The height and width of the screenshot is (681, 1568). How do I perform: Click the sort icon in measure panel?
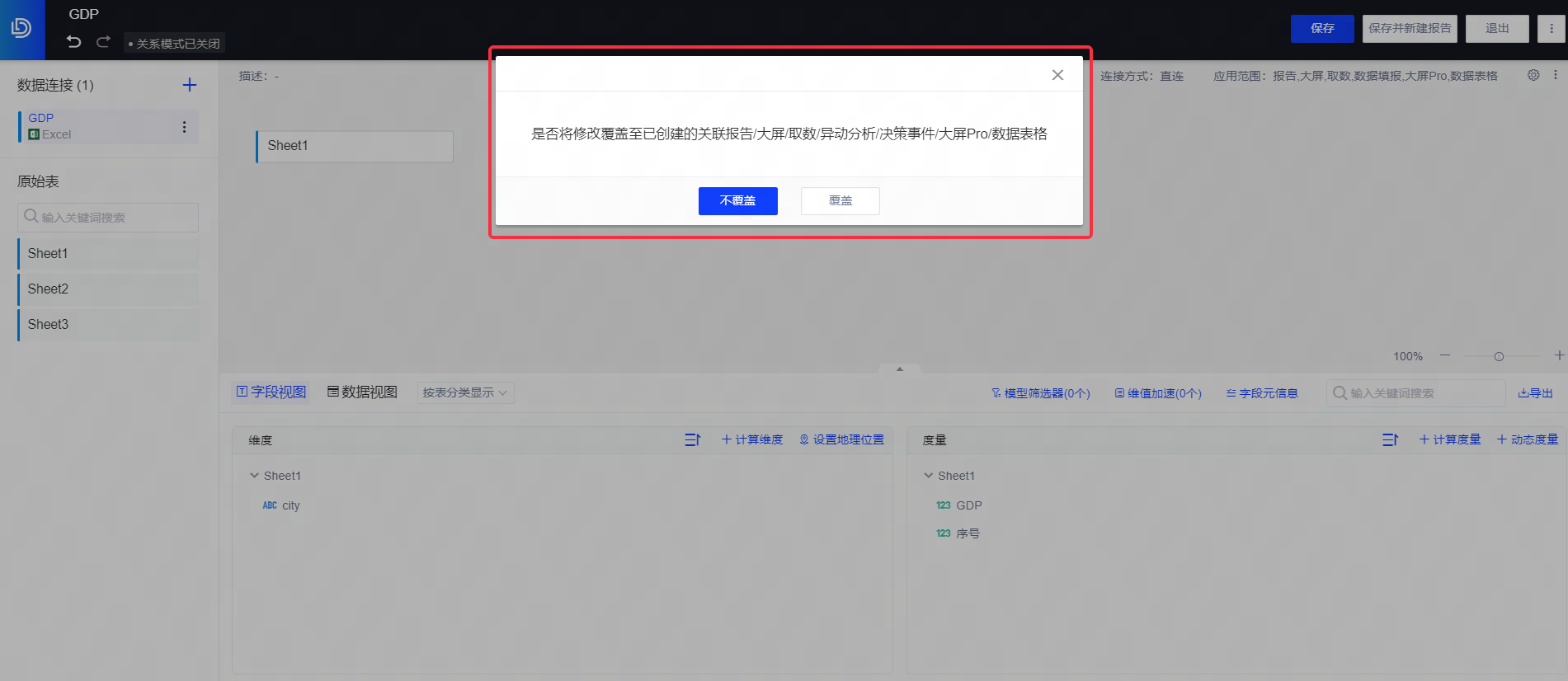pyautogui.click(x=1390, y=440)
